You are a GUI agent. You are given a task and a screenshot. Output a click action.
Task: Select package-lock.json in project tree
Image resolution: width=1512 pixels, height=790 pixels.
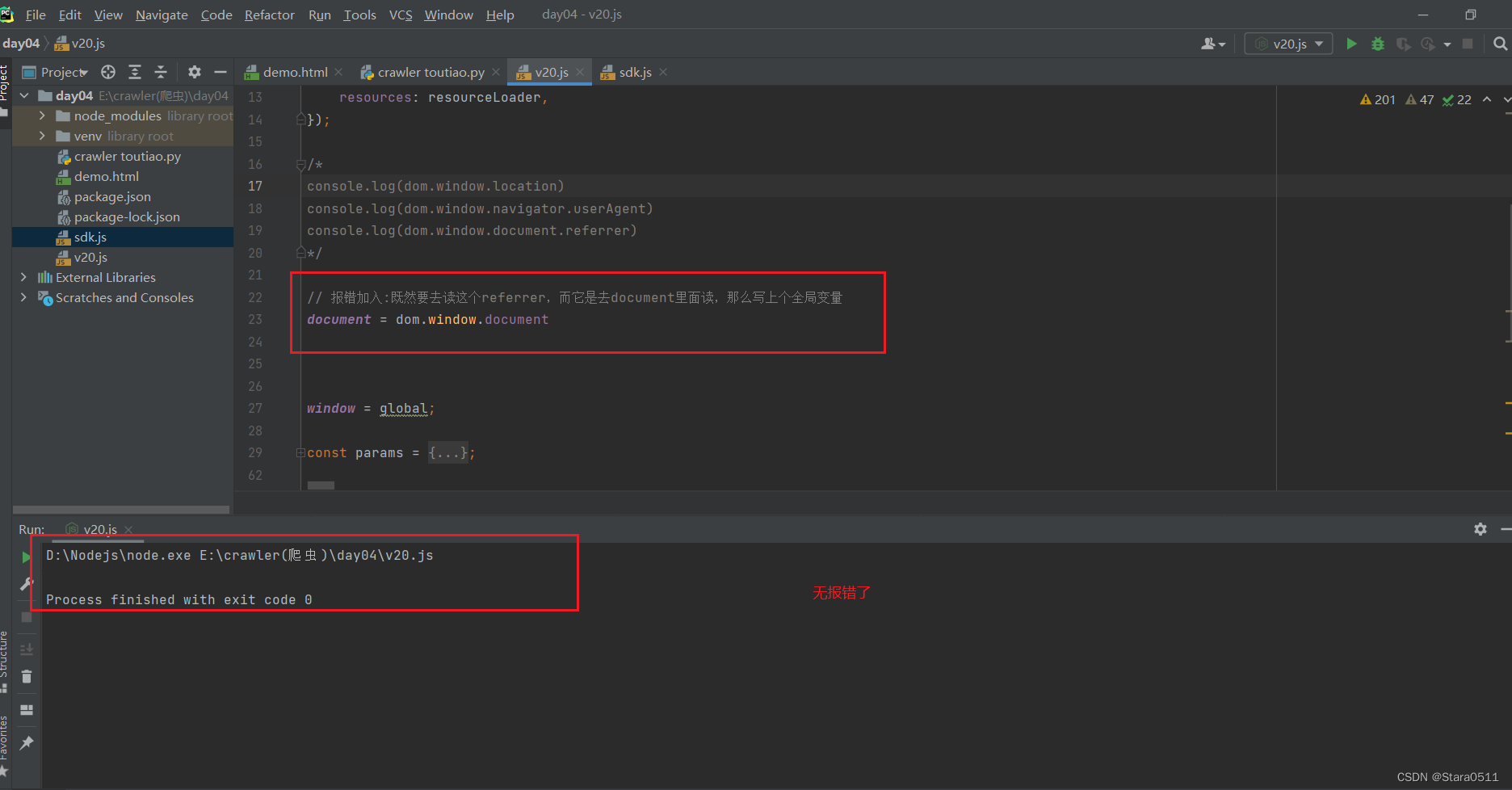pyautogui.click(x=127, y=216)
